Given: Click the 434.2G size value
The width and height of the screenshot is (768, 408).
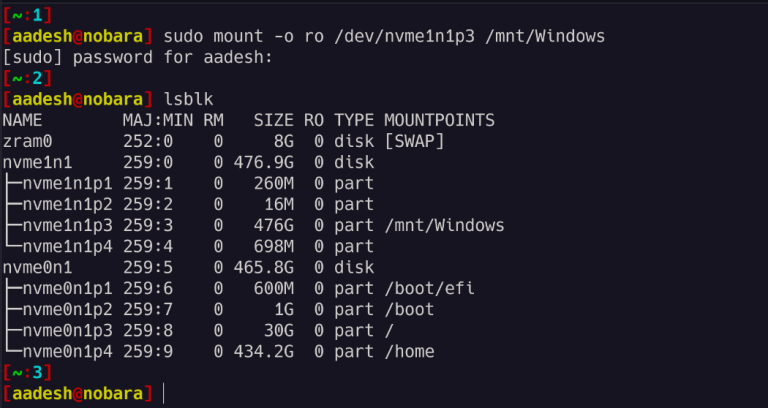Looking at the screenshot, I should coord(264,352).
